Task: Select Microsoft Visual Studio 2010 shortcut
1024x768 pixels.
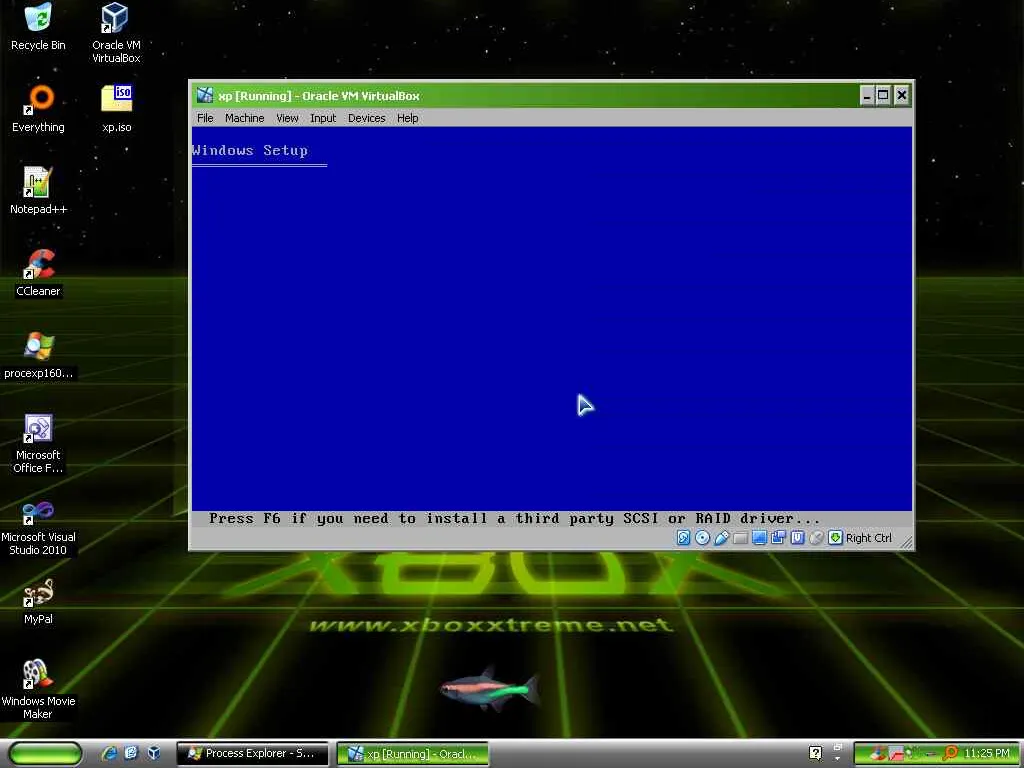Action: (38, 526)
